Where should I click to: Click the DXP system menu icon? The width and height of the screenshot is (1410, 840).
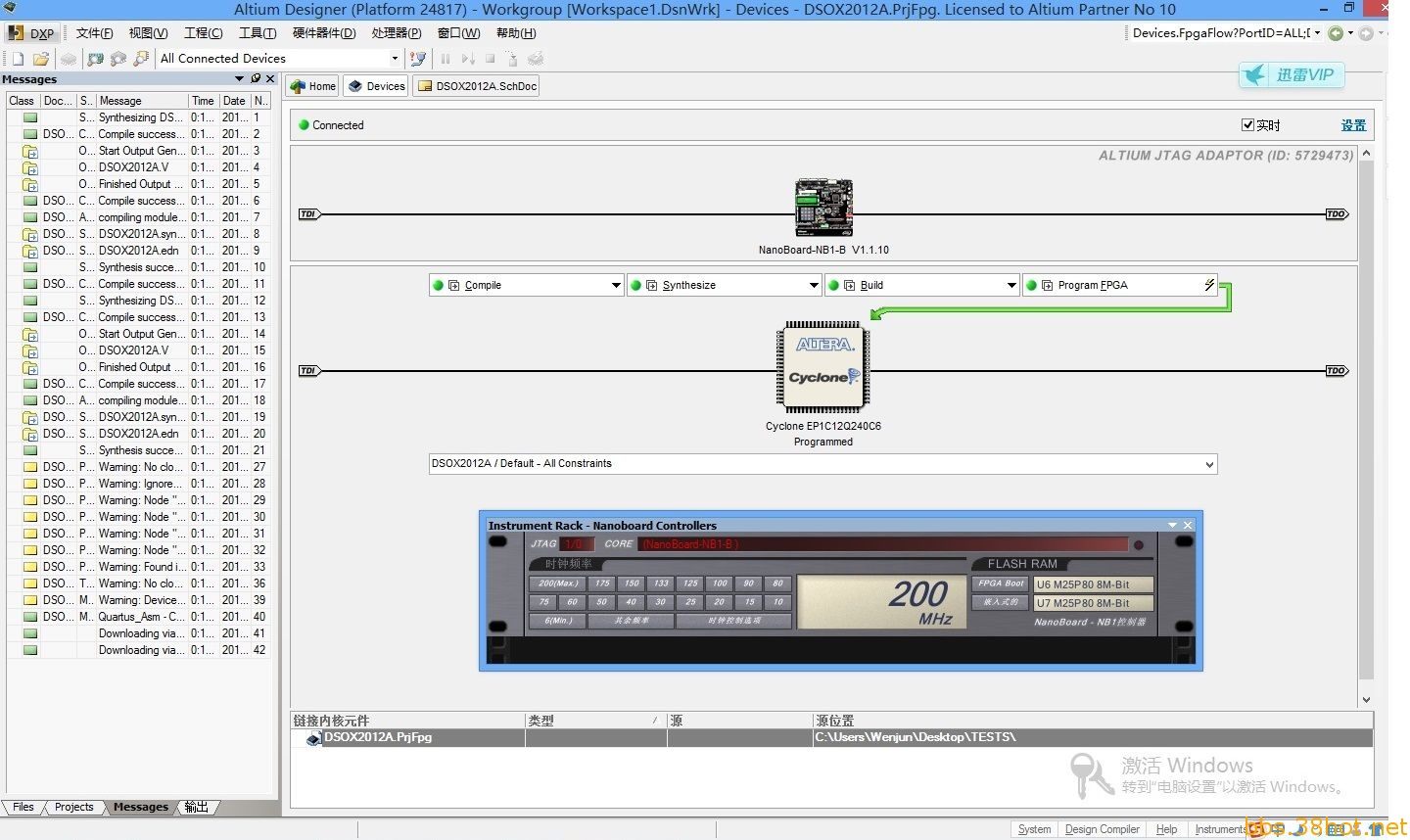tap(31, 33)
